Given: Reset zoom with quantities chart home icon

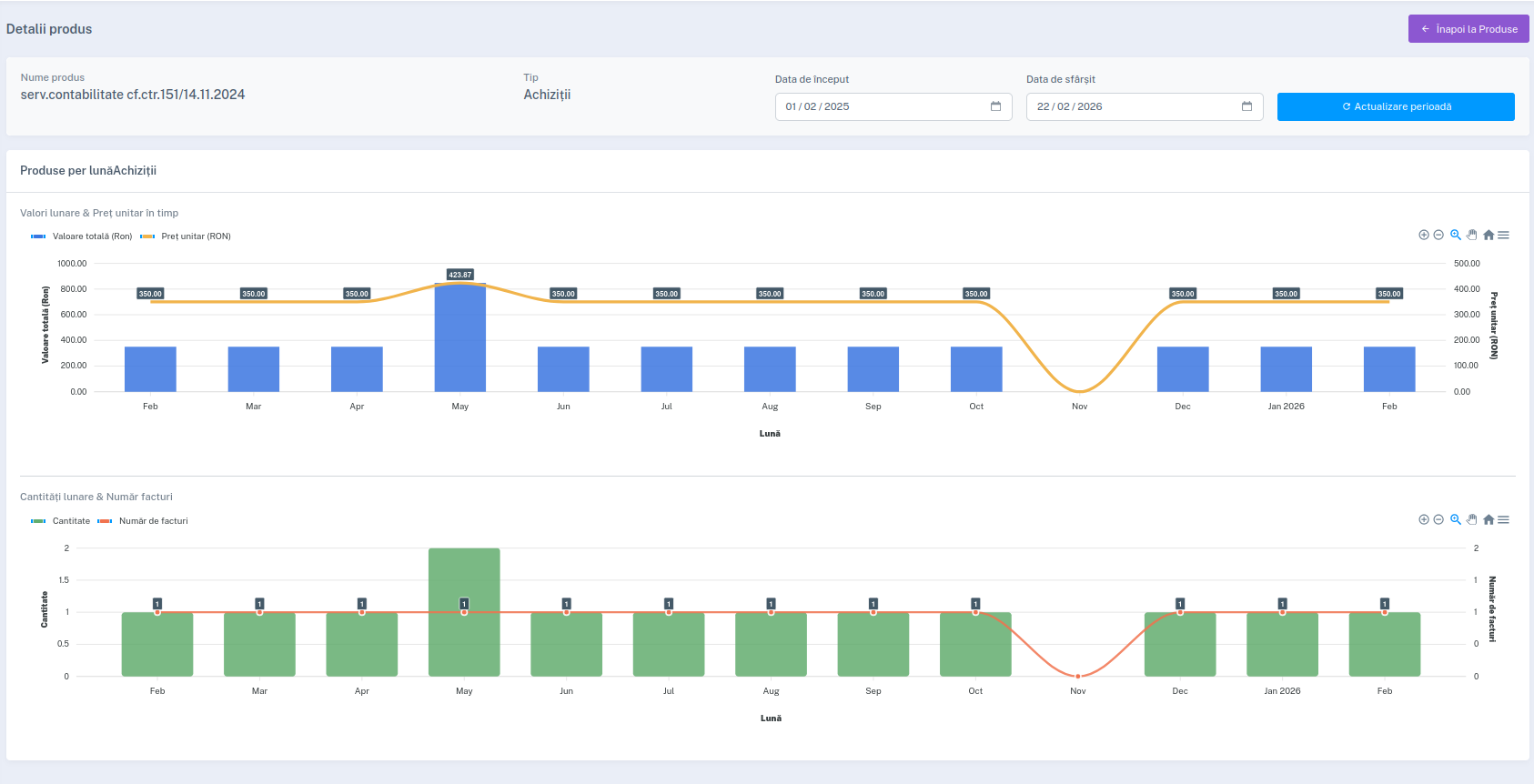Looking at the screenshot, I should point(1489,519).
